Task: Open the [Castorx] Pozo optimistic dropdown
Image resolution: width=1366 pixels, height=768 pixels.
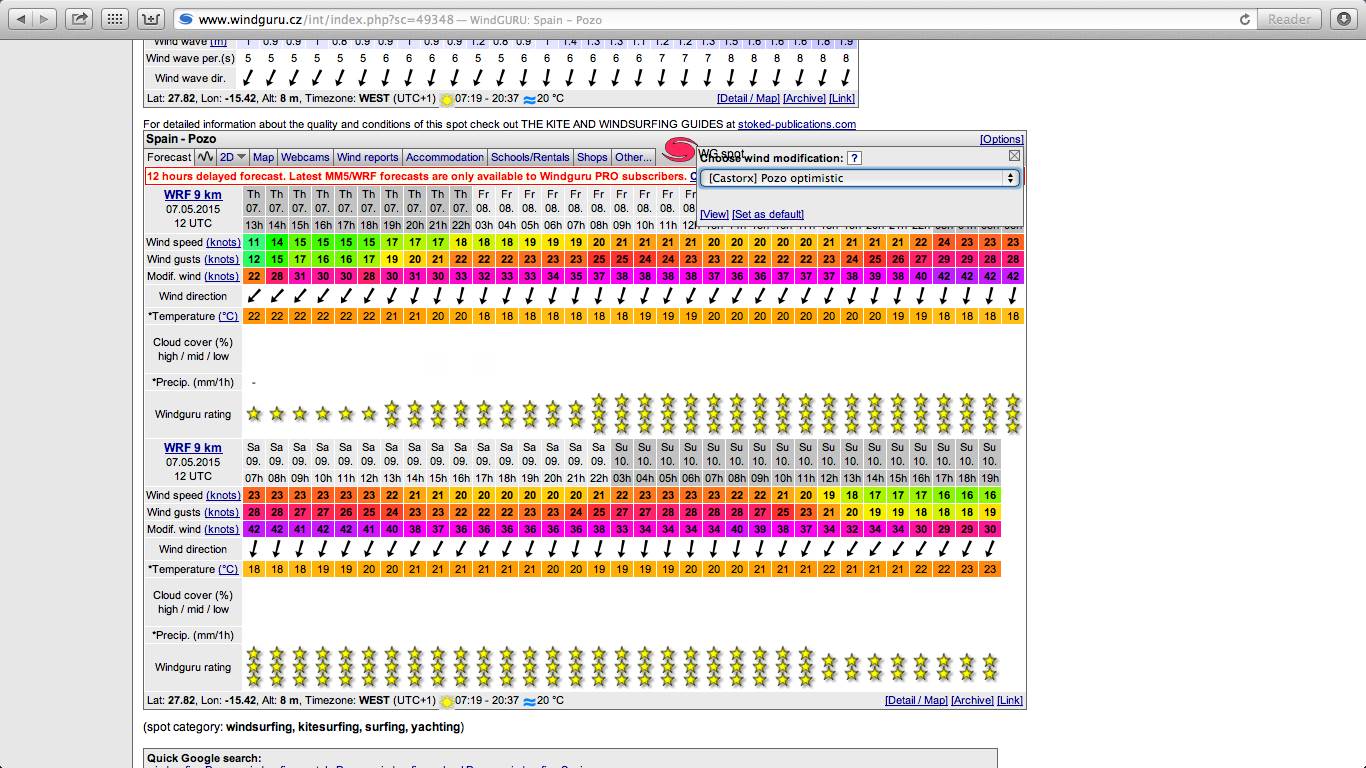Action: 858,178
